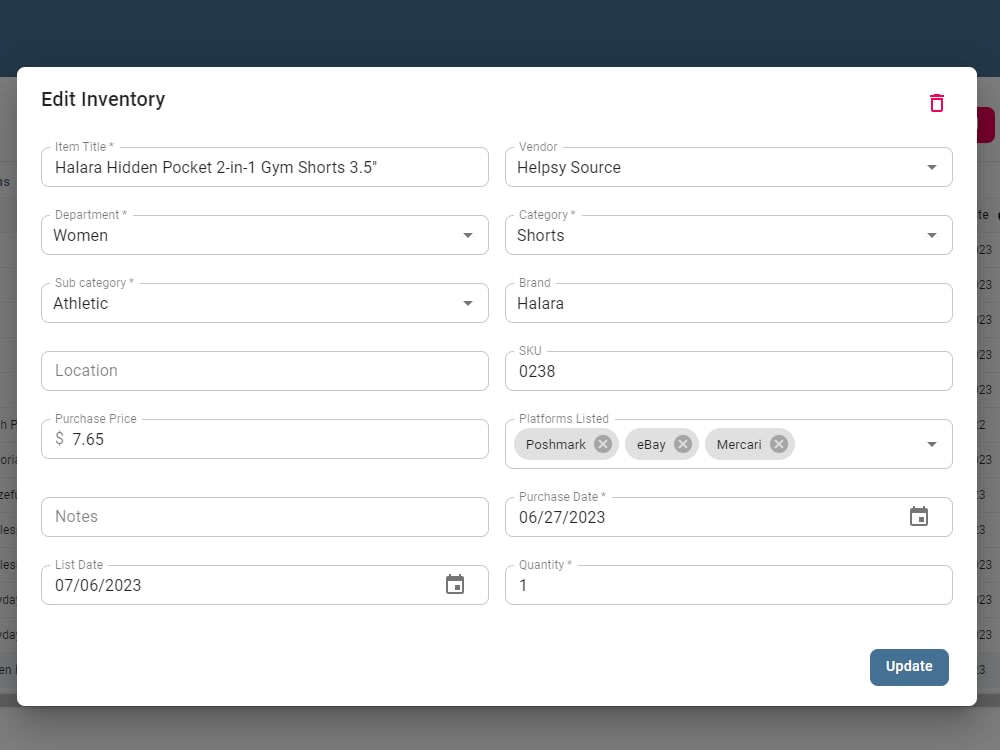
Task: Select the Poshmark chip label
Action: (x=555, y=445)
